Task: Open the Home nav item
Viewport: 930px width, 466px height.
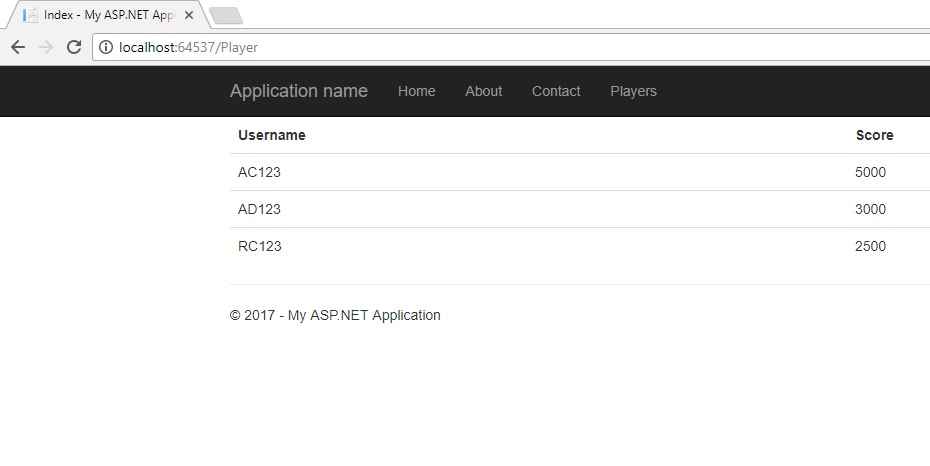Action: tap(416, 91)
